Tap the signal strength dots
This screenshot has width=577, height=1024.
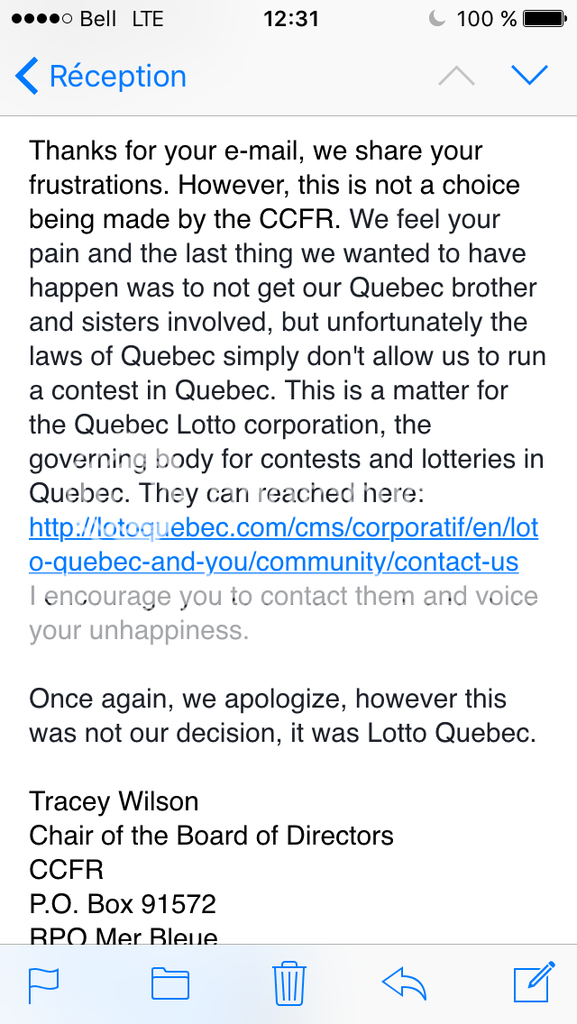[42, 18]
